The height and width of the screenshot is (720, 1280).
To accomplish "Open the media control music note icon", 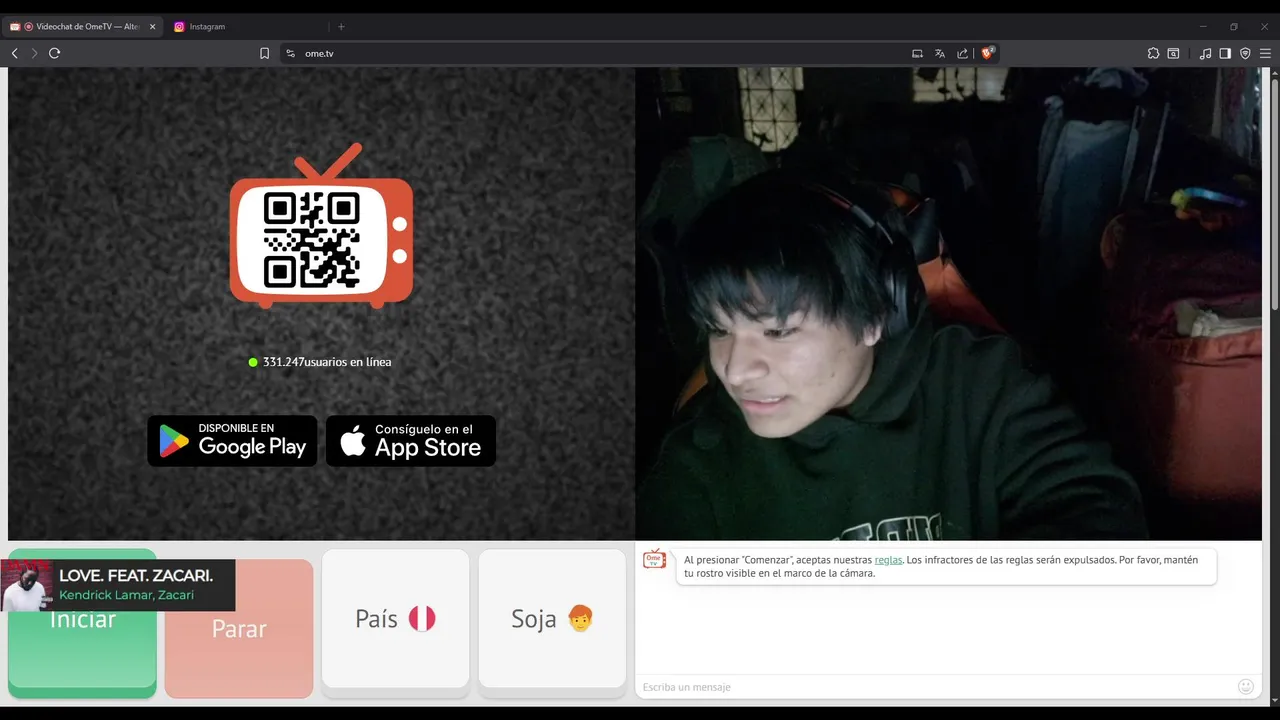I will pos(1206,53).
